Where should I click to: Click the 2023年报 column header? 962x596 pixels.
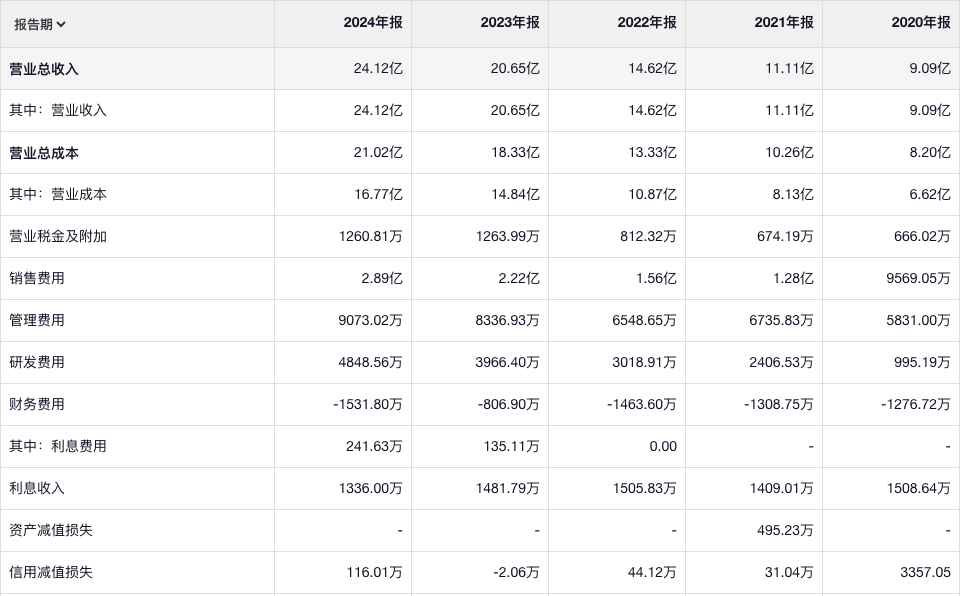coord(510,22)
